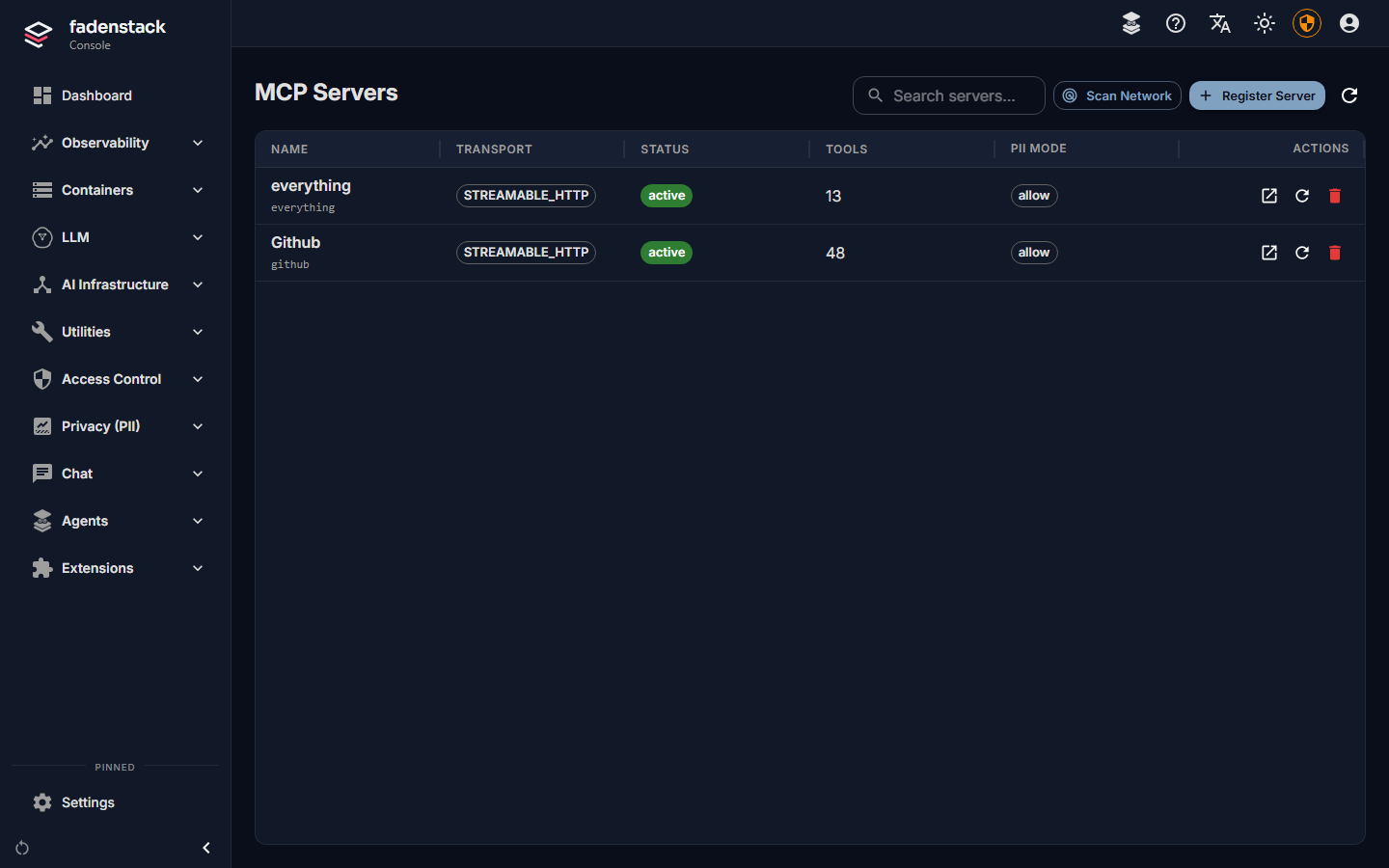Delete the everything server

(1335, 196)
